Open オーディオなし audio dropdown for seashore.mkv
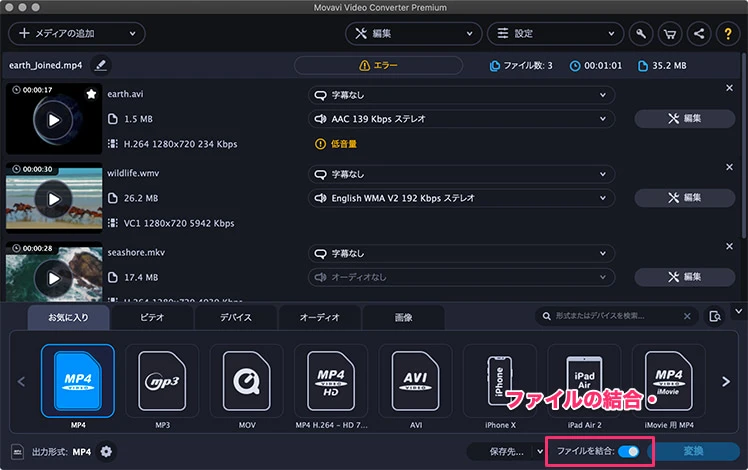Screen dimensions: 748x470 [x=461, y=277]
